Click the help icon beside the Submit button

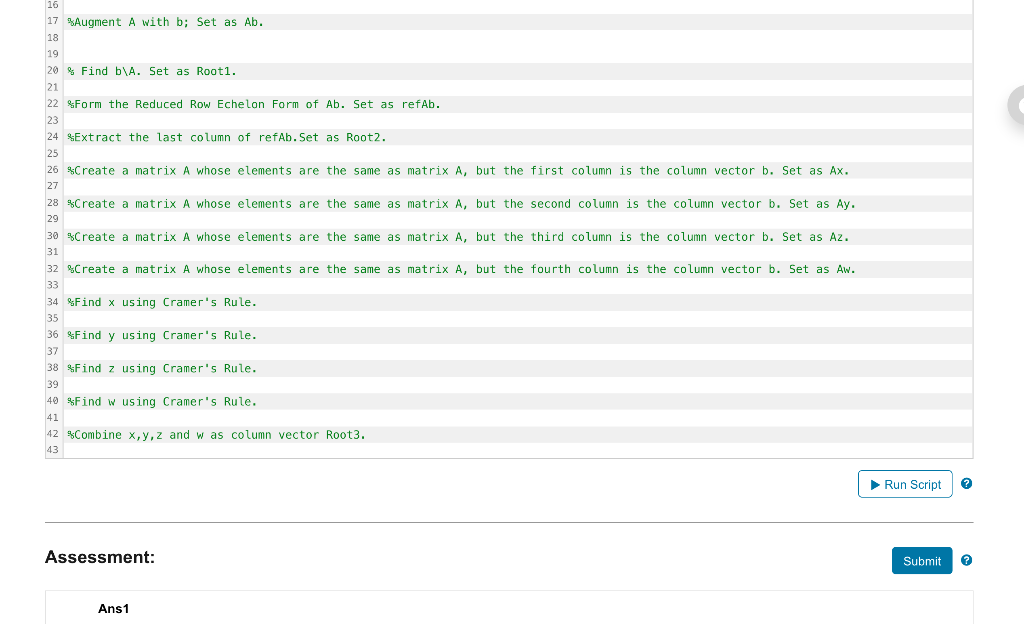coord(966,560)
